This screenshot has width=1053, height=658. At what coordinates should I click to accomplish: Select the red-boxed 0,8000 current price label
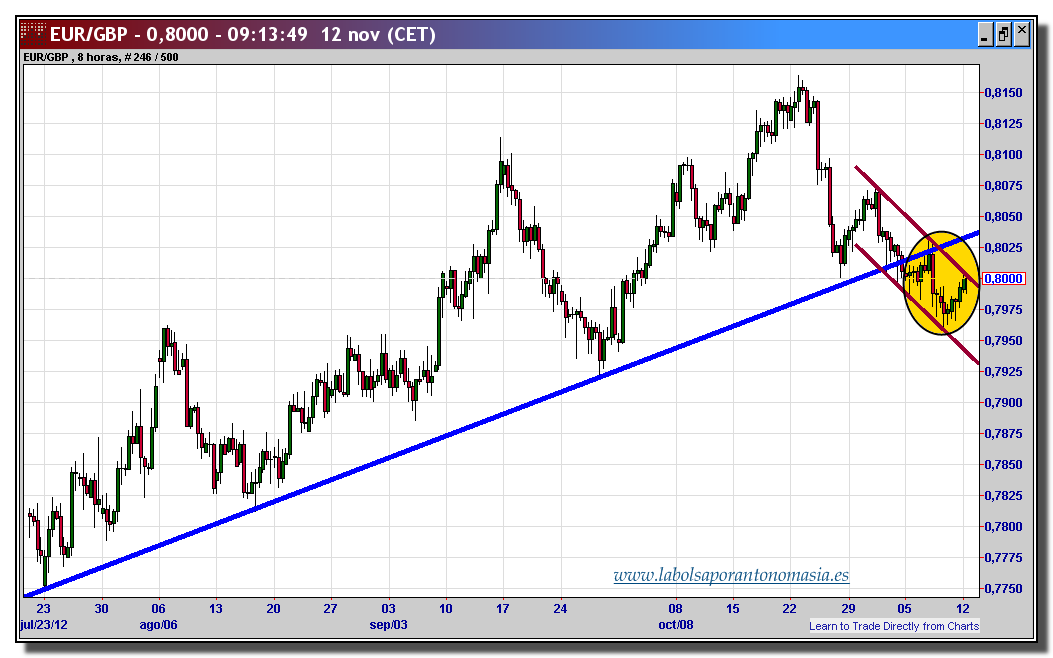1003,278
